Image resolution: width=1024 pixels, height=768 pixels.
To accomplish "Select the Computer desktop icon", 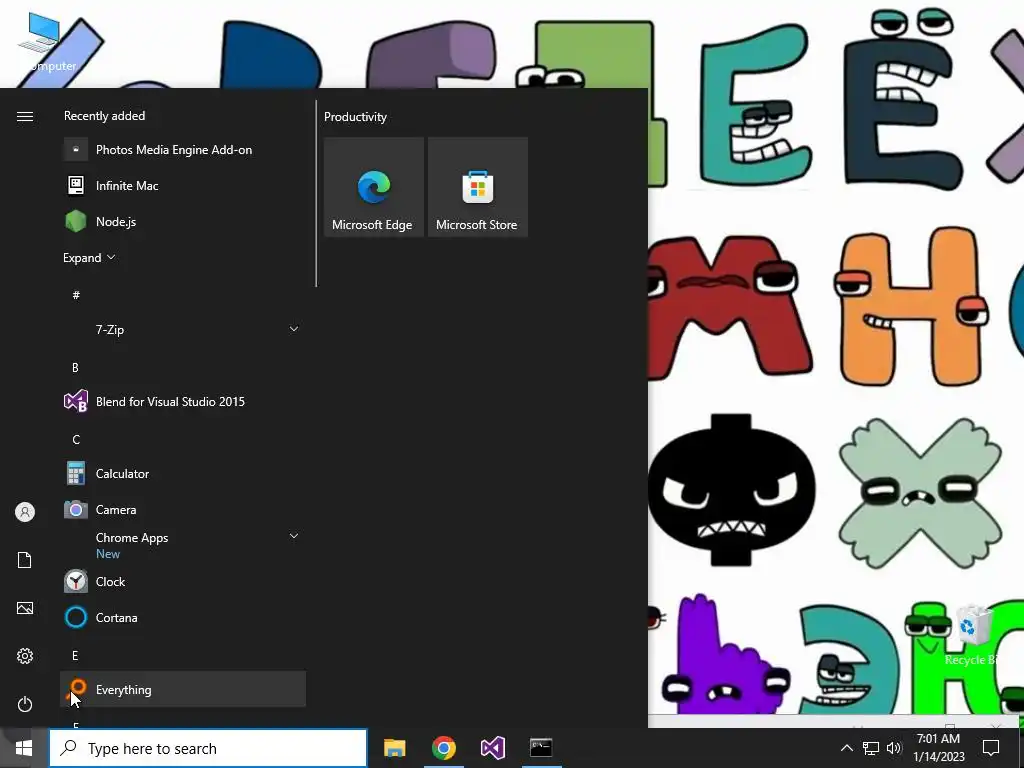I will (43, 42).
